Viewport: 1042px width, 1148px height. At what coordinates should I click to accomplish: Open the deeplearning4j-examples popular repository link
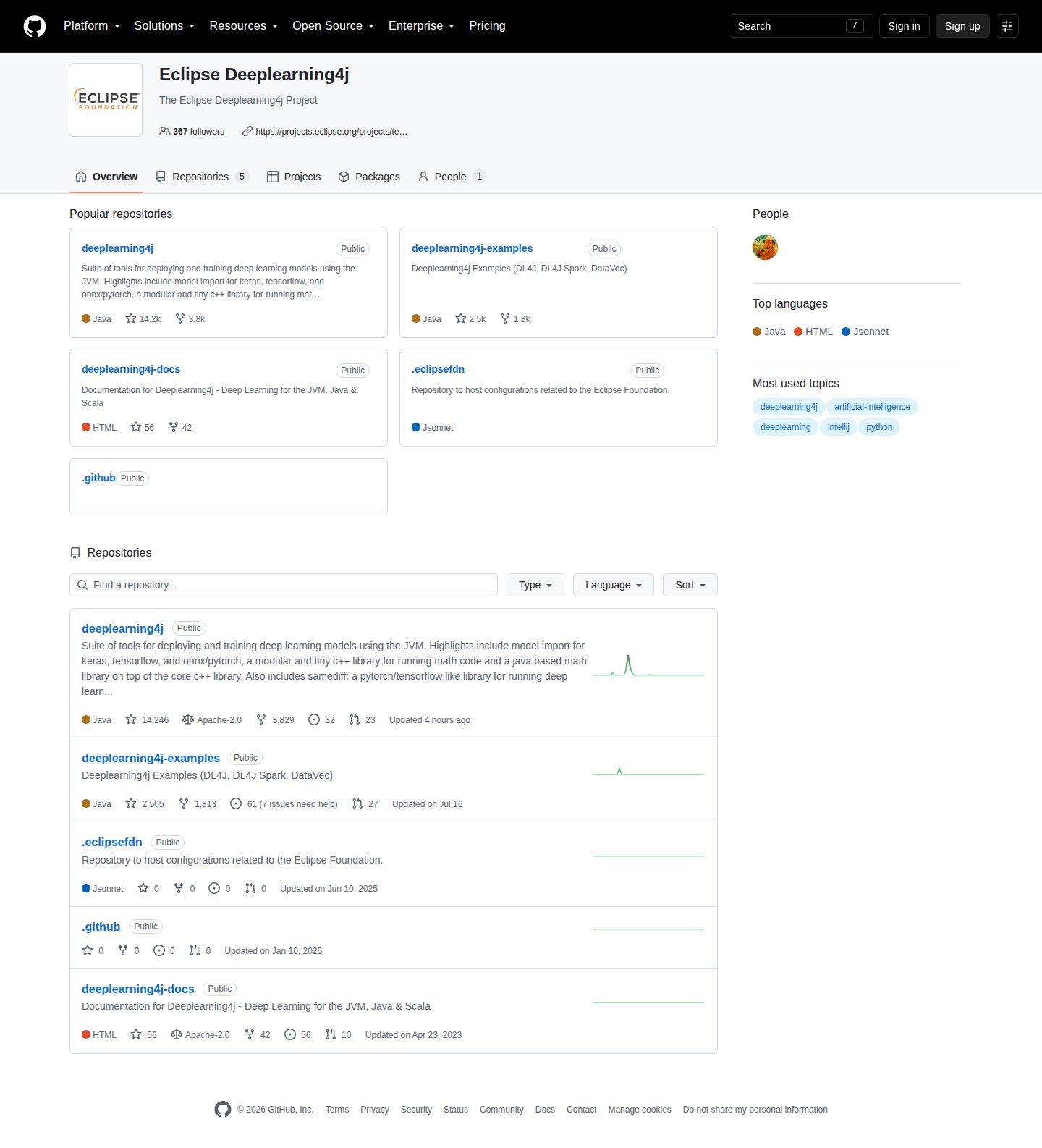[472, 248]
